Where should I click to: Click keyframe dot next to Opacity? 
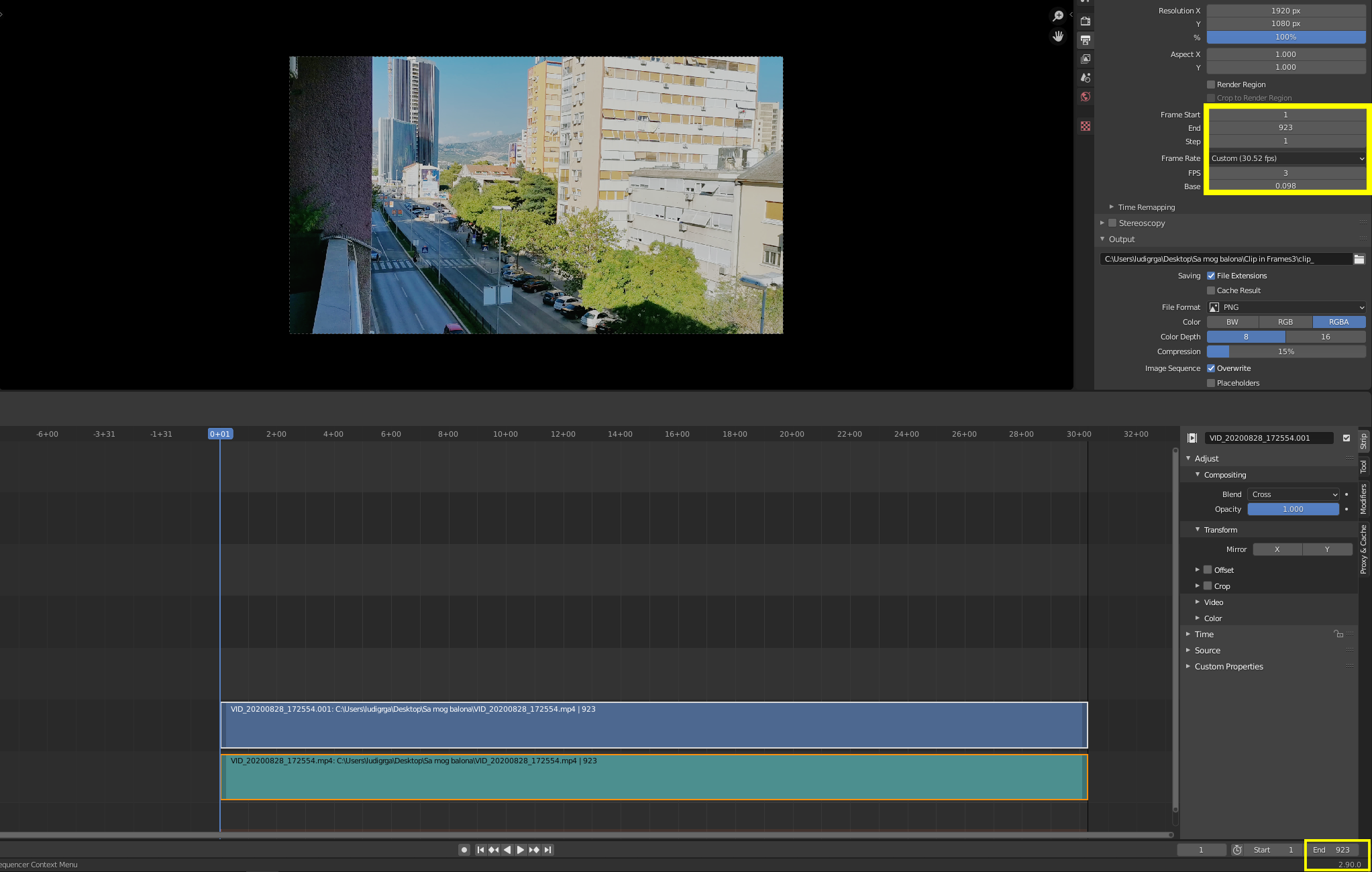coord(1347,509)
